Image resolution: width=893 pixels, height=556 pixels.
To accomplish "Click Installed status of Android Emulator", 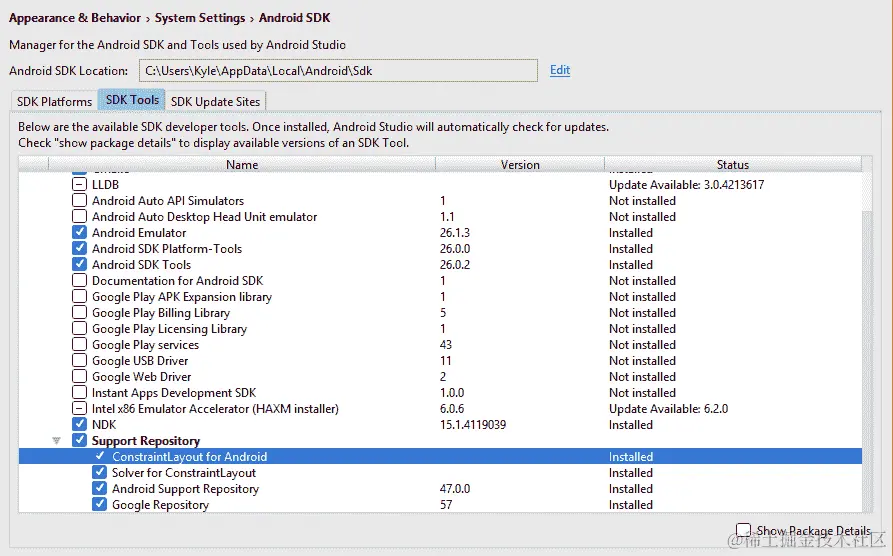I will [630, 232].
